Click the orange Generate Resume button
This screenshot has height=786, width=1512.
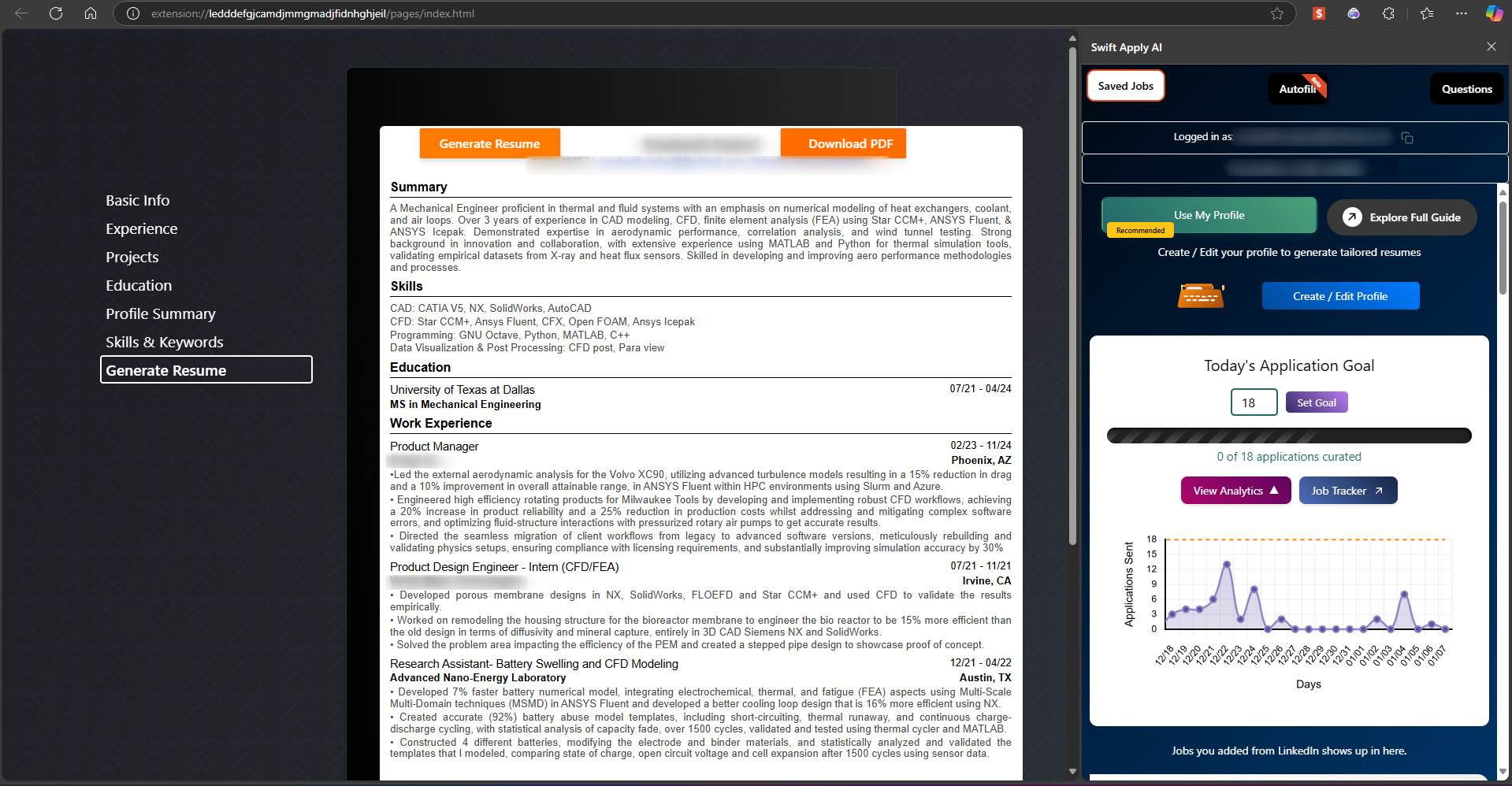click(x=490, y=143)
